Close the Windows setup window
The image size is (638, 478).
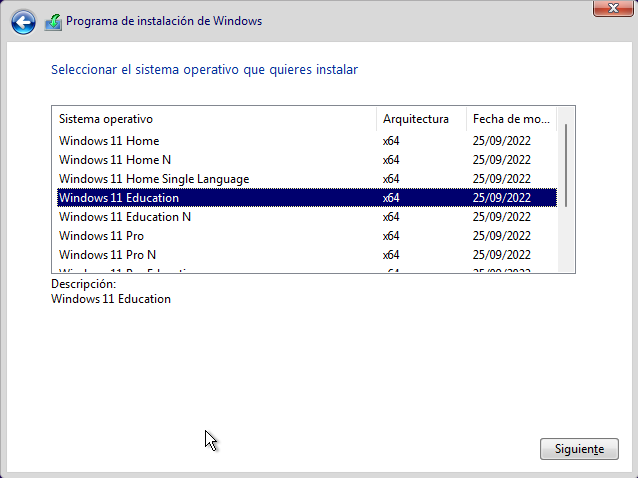[612, 8]
